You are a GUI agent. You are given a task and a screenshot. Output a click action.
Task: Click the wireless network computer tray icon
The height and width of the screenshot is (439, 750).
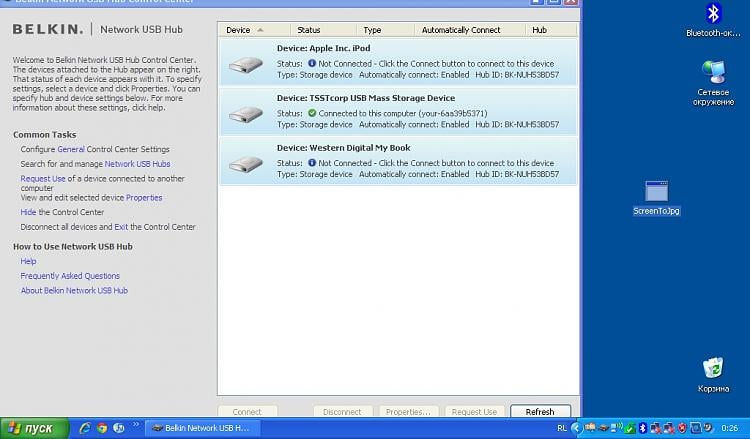(616, 428)
